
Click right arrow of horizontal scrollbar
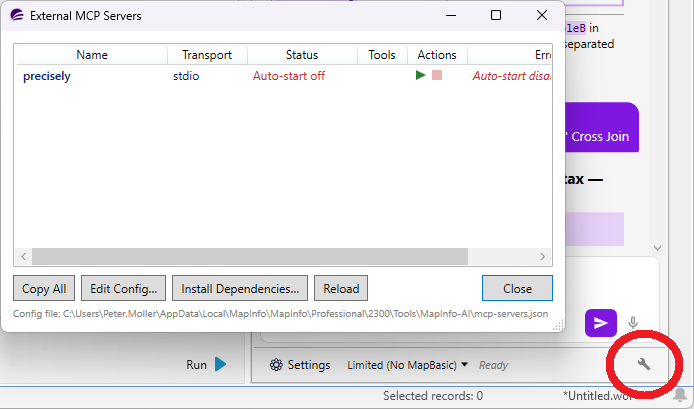pyautogui.click(x=542, y=256)
